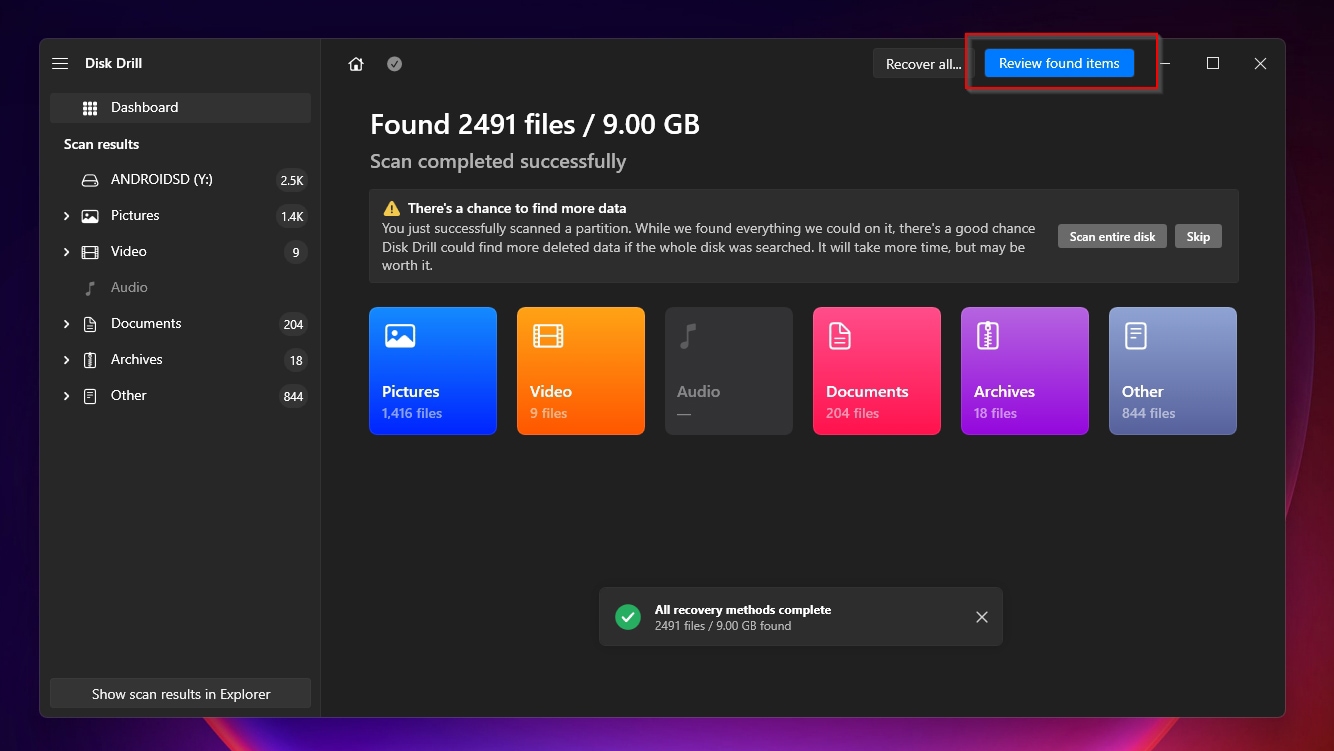Viewport: 1334px width, 751px height.
Task: Select Pictures label in sidebar
Action: (x=135, y=216)
